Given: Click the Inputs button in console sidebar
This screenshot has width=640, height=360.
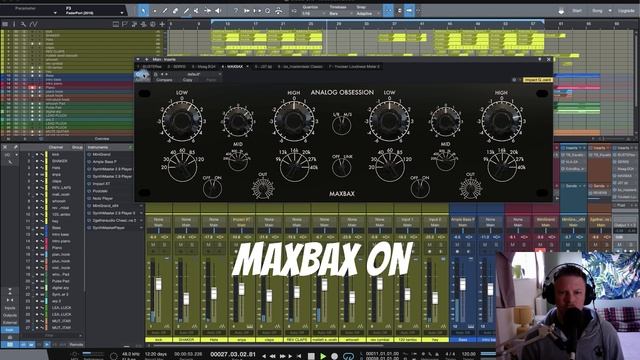Looking at the screenshot, I should (10, 308).
